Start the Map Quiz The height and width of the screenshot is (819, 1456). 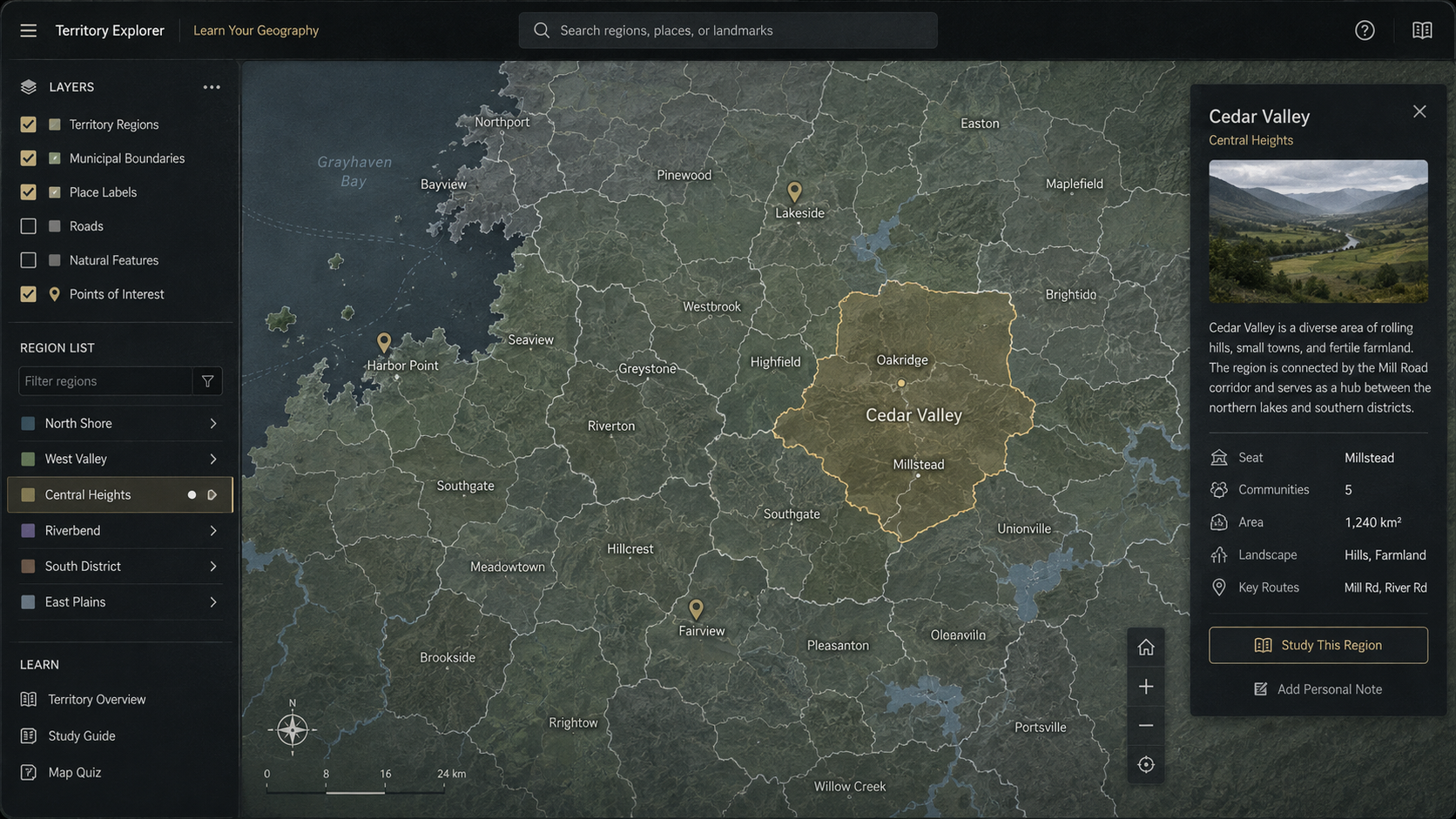[x=61, y=773]
